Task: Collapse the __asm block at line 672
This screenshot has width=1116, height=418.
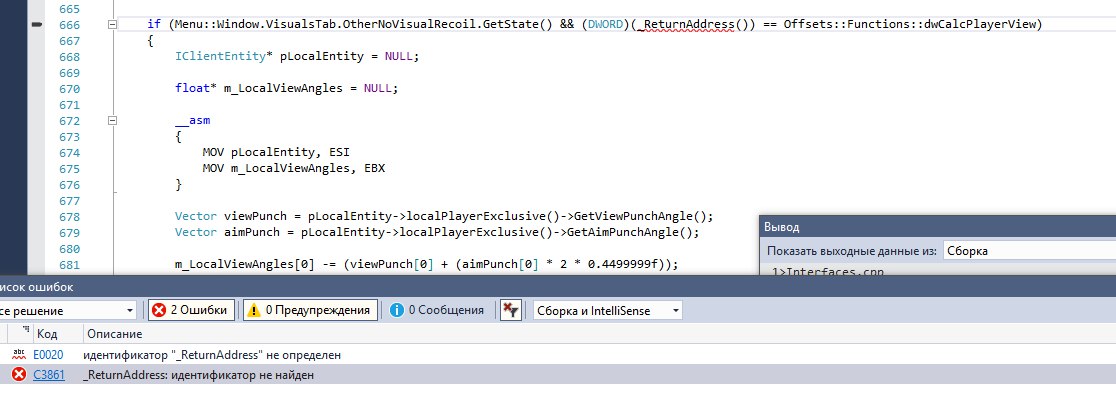Action: 112,121
